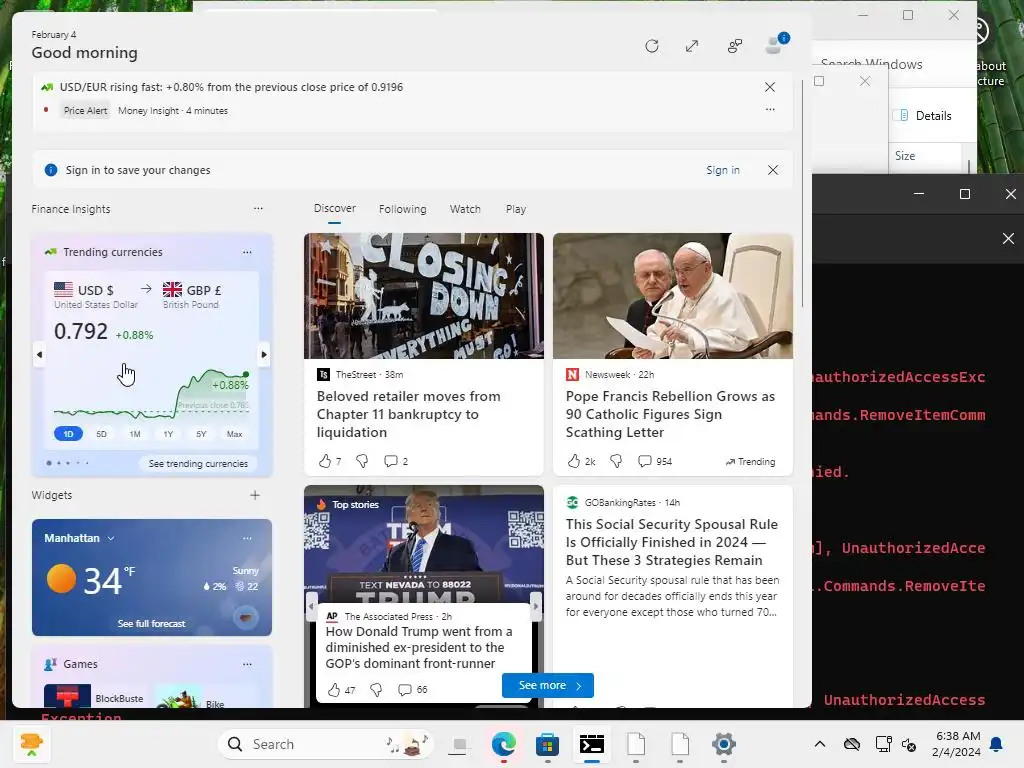Open the notification bell in taskbar

(x=997, y=744)
